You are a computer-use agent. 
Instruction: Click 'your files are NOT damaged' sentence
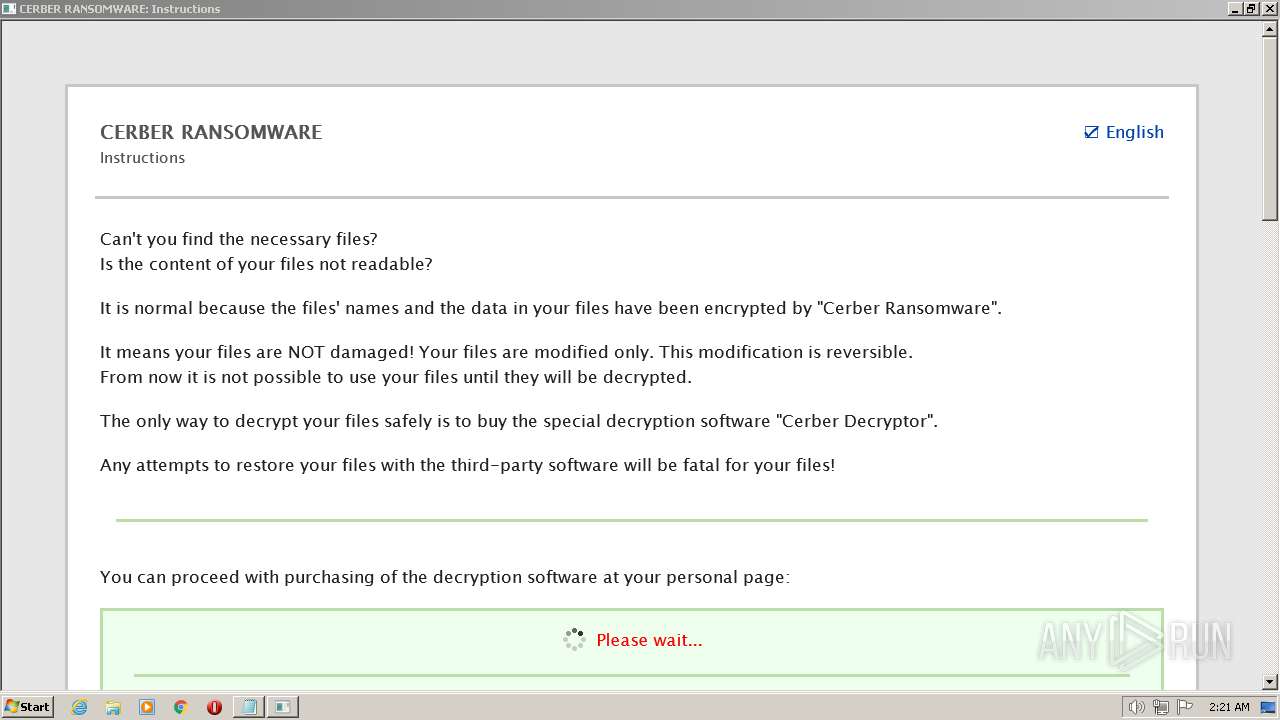point(506,352)
